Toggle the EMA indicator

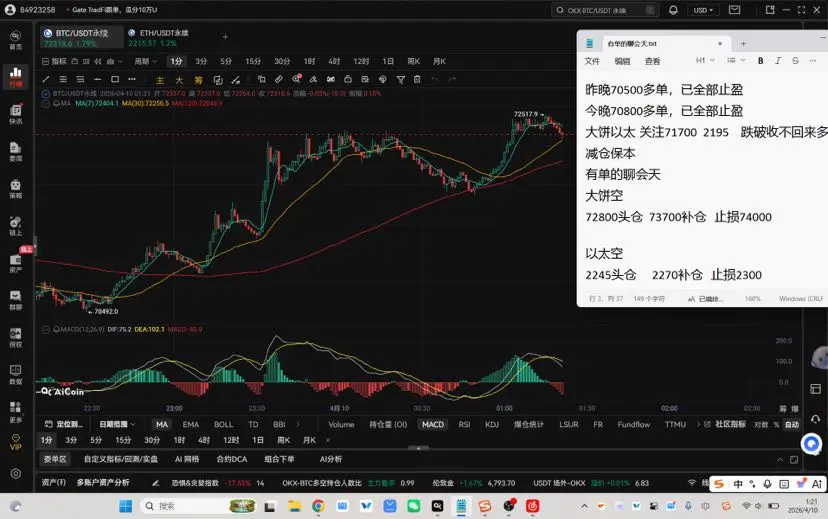[x=191, y=424]
